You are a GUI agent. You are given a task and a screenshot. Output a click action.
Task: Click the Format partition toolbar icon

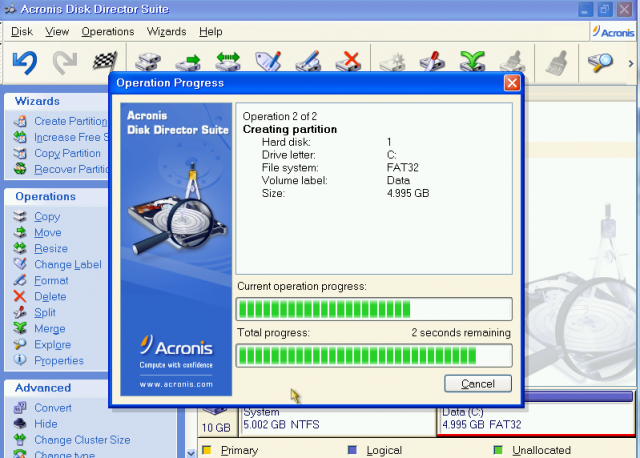(308, 61)
